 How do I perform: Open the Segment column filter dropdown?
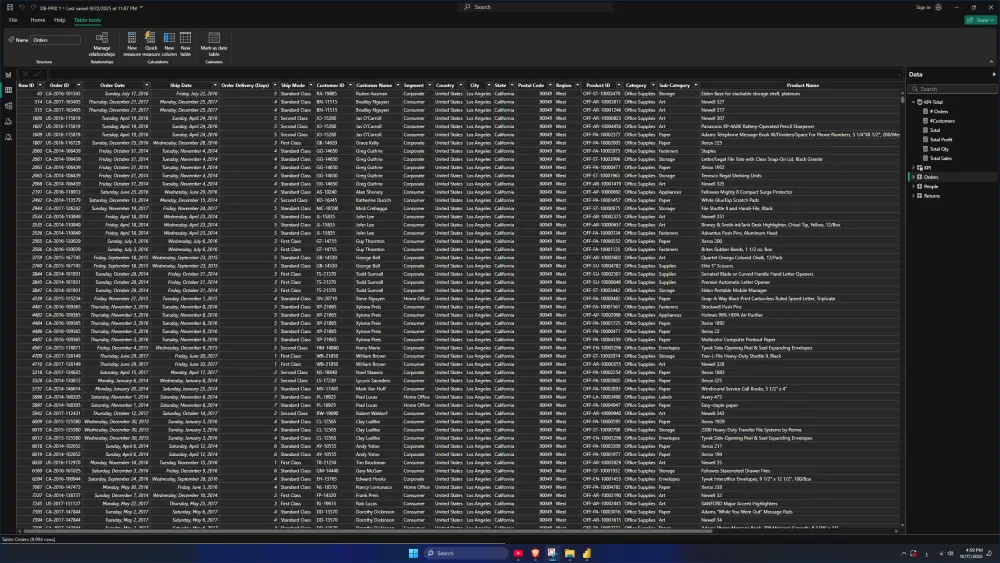tap(429, 85)
